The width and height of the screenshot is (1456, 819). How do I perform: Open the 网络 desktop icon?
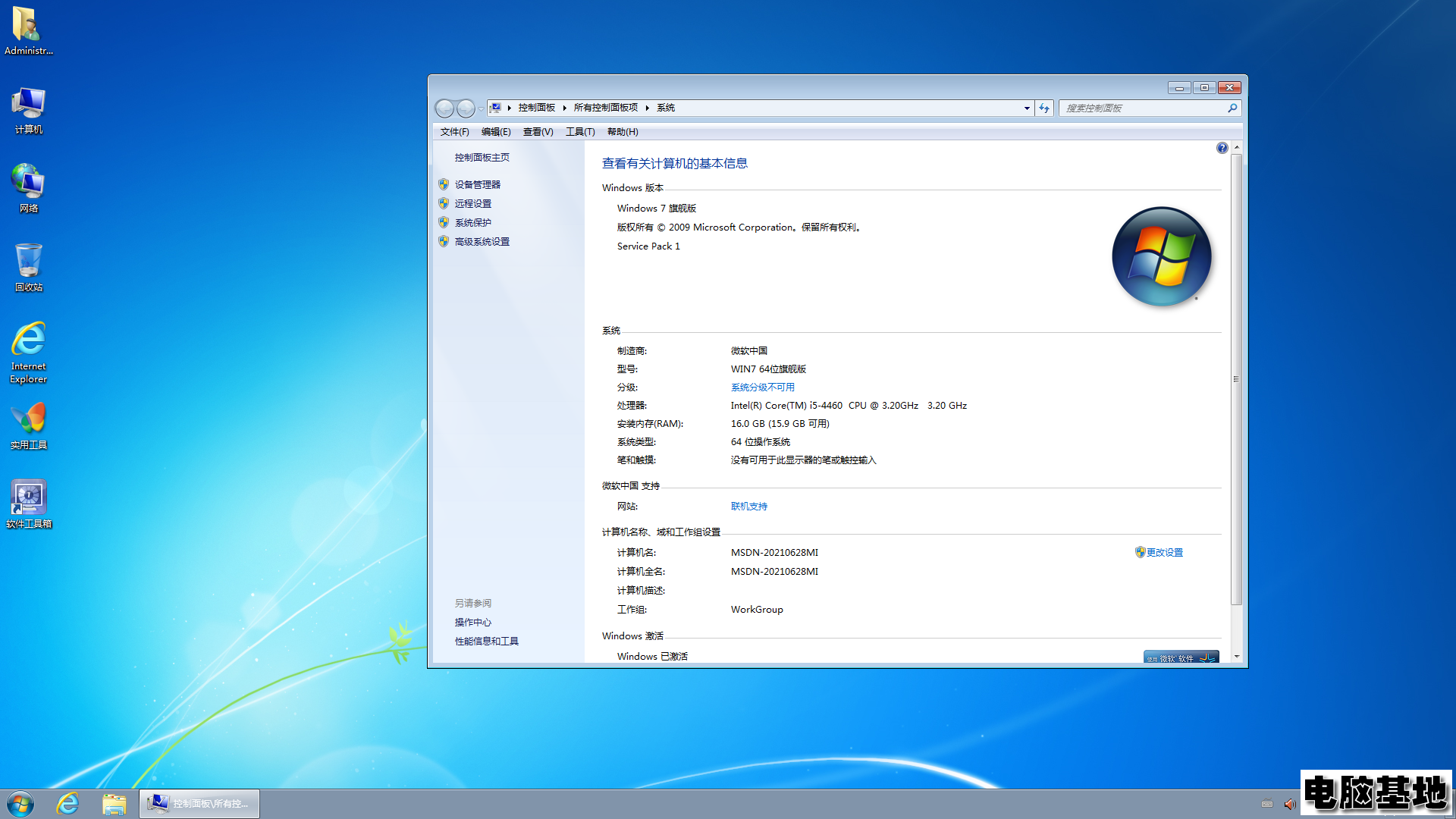point(28,189)
